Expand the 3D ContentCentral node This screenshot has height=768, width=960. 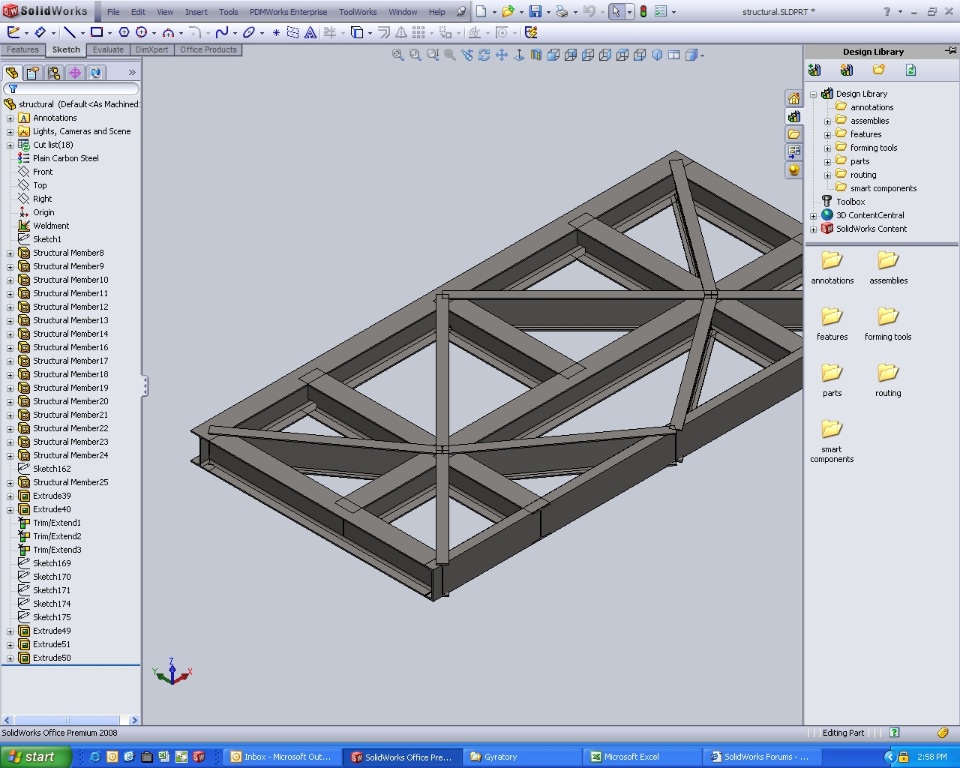814,215
